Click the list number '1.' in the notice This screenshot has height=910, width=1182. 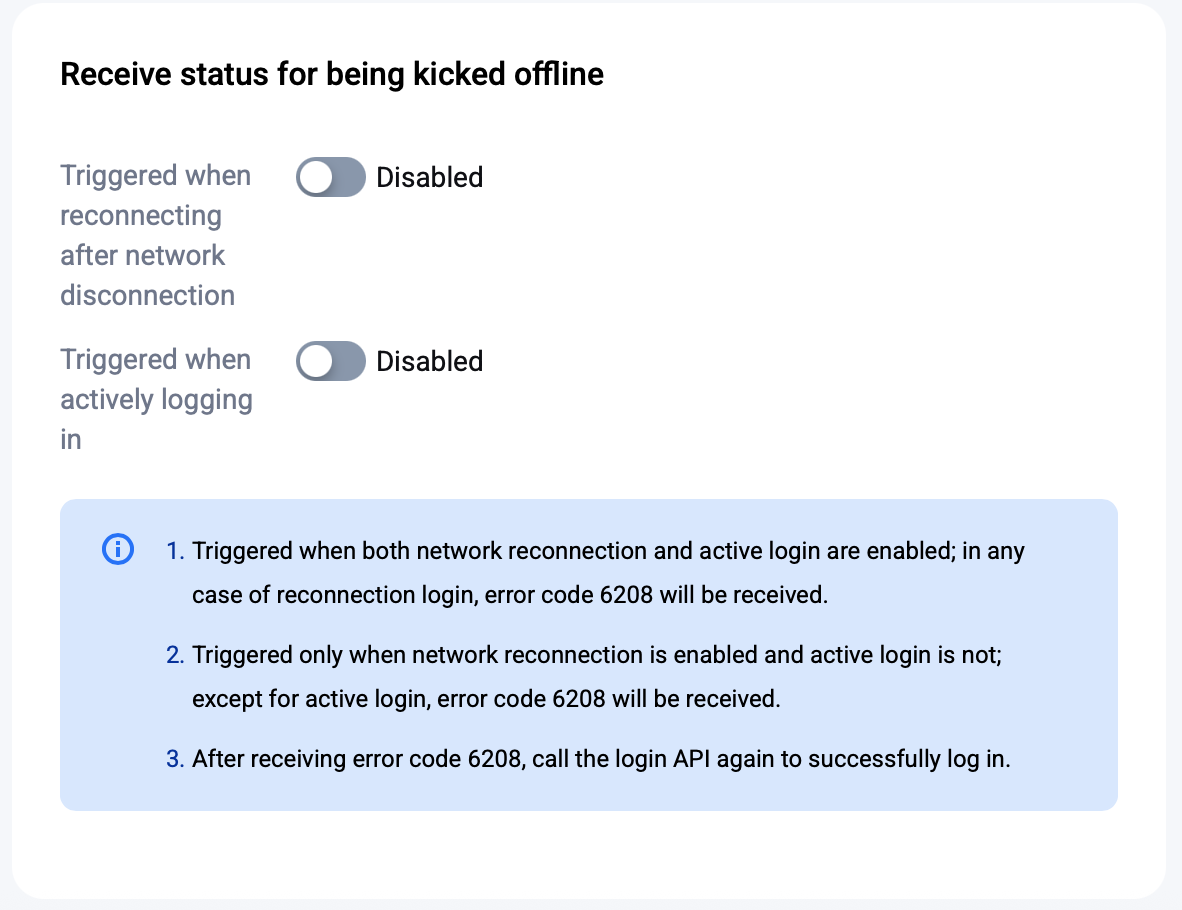[x=176, y=551]
